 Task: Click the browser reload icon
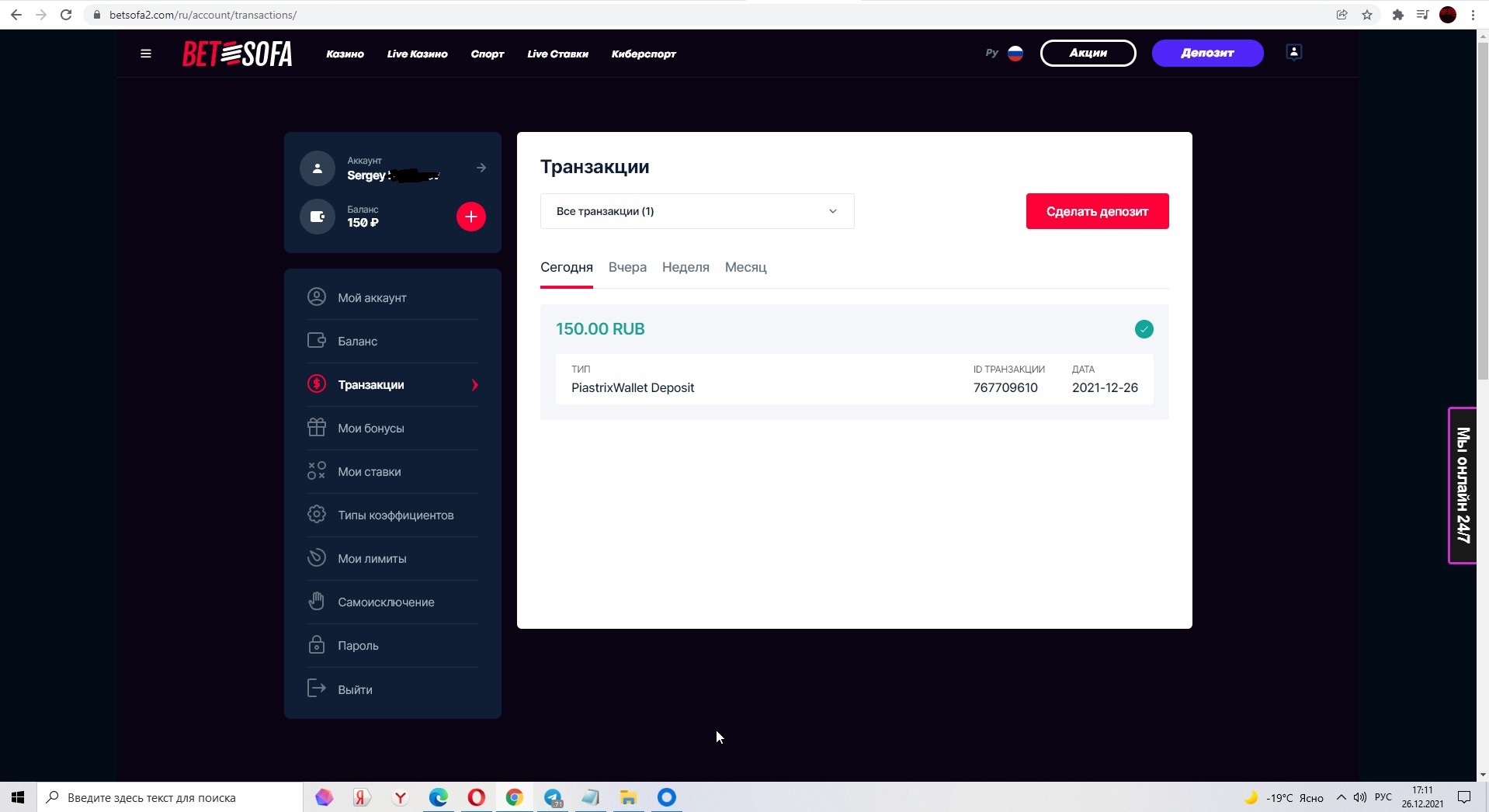(x=66, y=15)
